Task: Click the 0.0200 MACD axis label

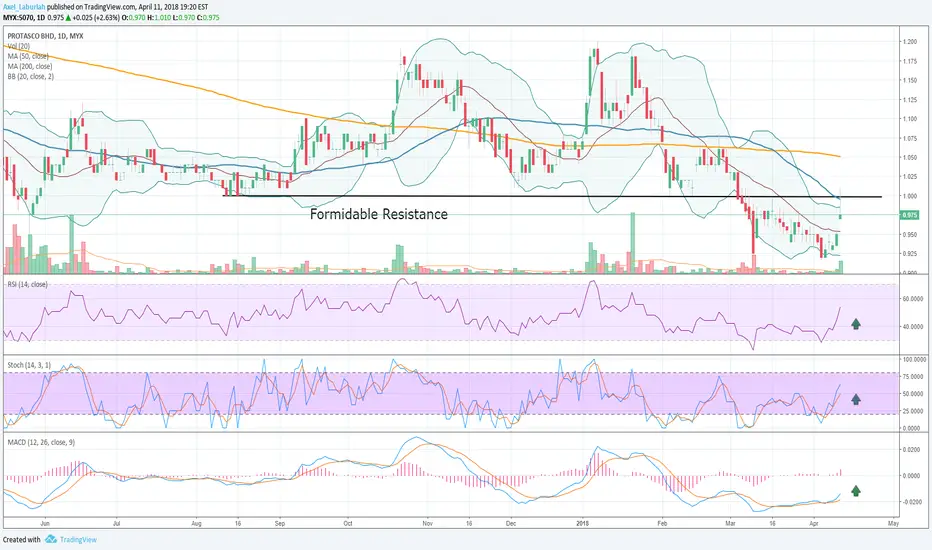Action: tap(913, 450)
